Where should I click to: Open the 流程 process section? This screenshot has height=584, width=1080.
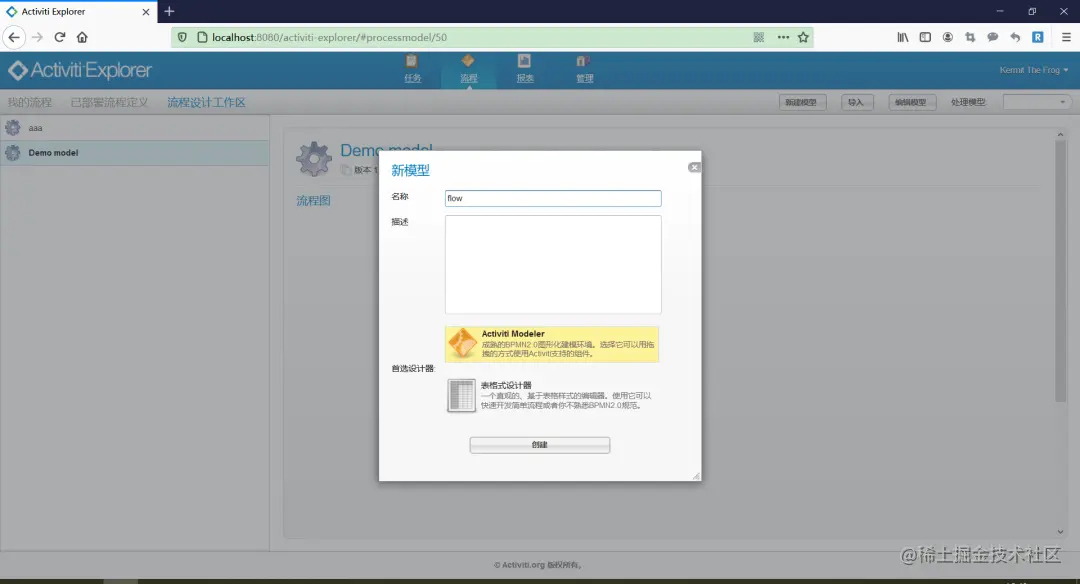(x=468, y=69)
